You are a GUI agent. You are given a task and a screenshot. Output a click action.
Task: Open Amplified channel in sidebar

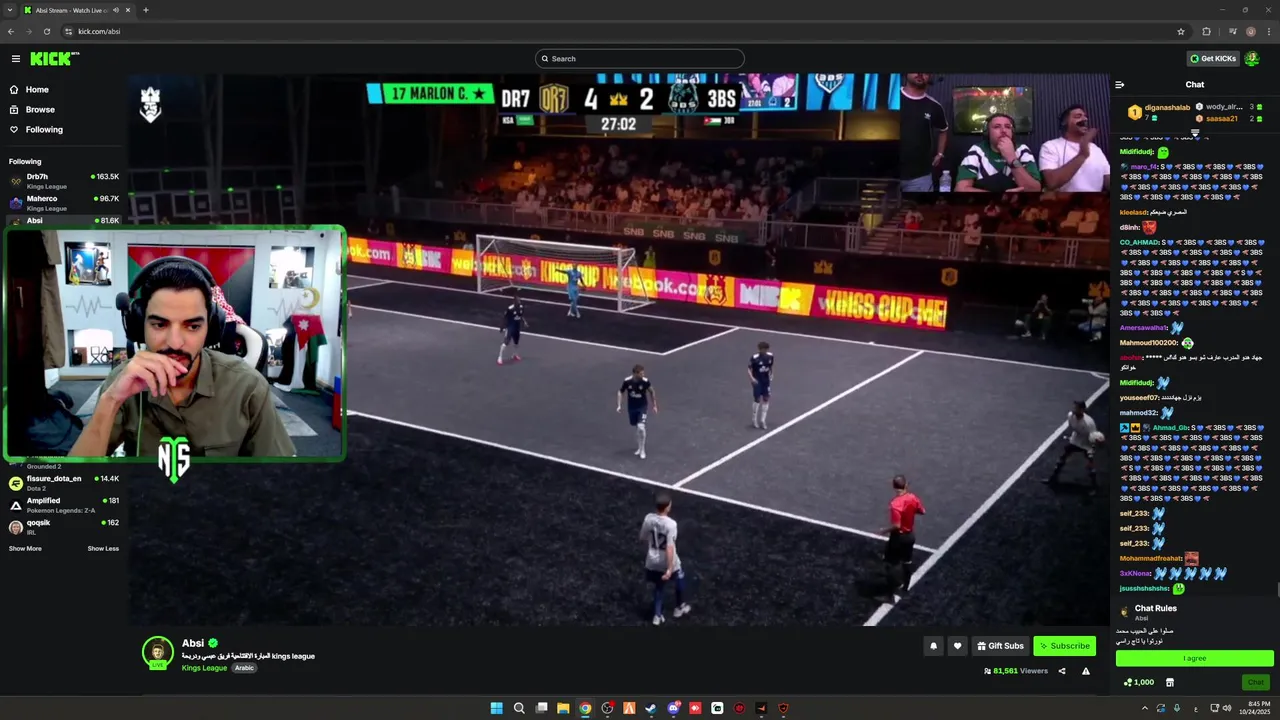[64, 504]
